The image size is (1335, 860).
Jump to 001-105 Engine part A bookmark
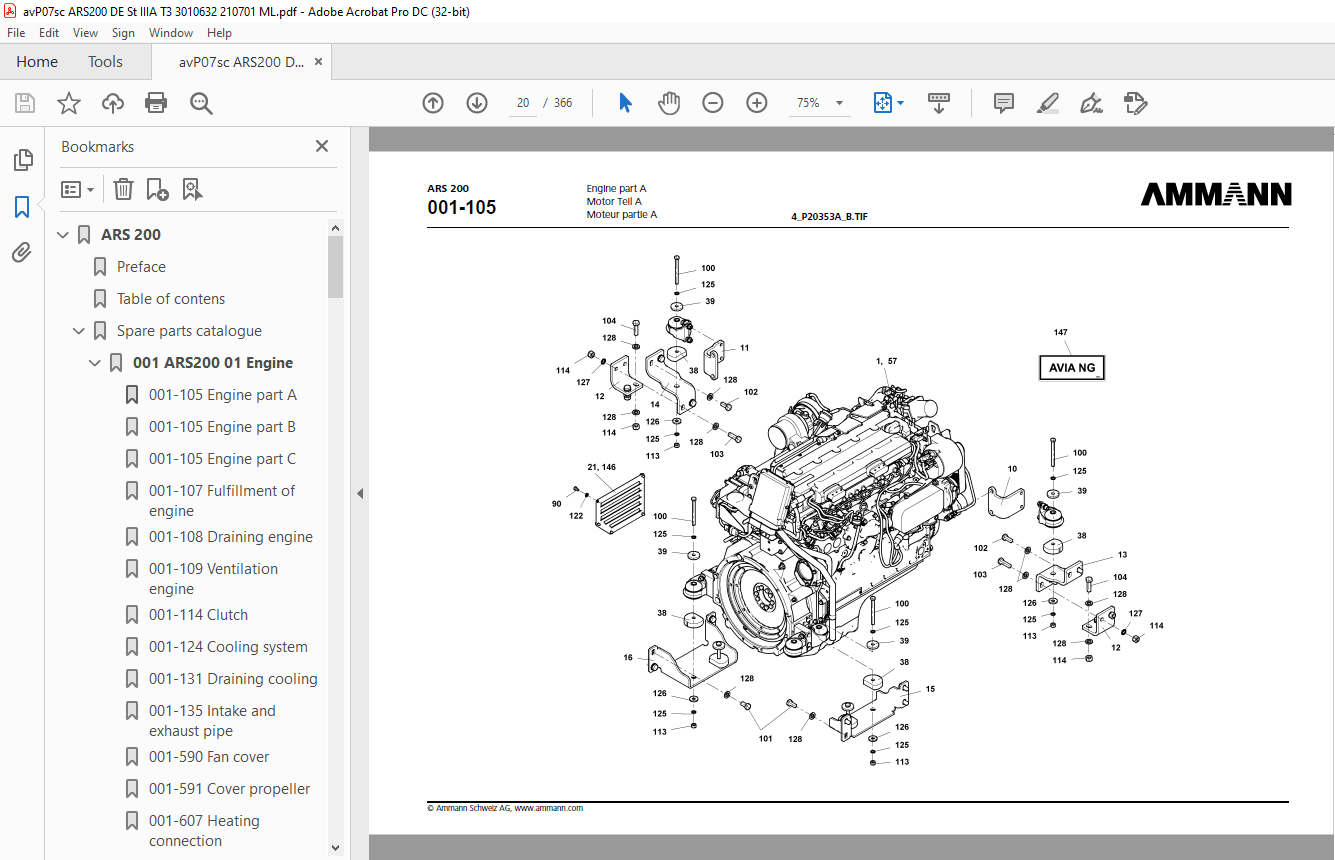pos(223,395)
